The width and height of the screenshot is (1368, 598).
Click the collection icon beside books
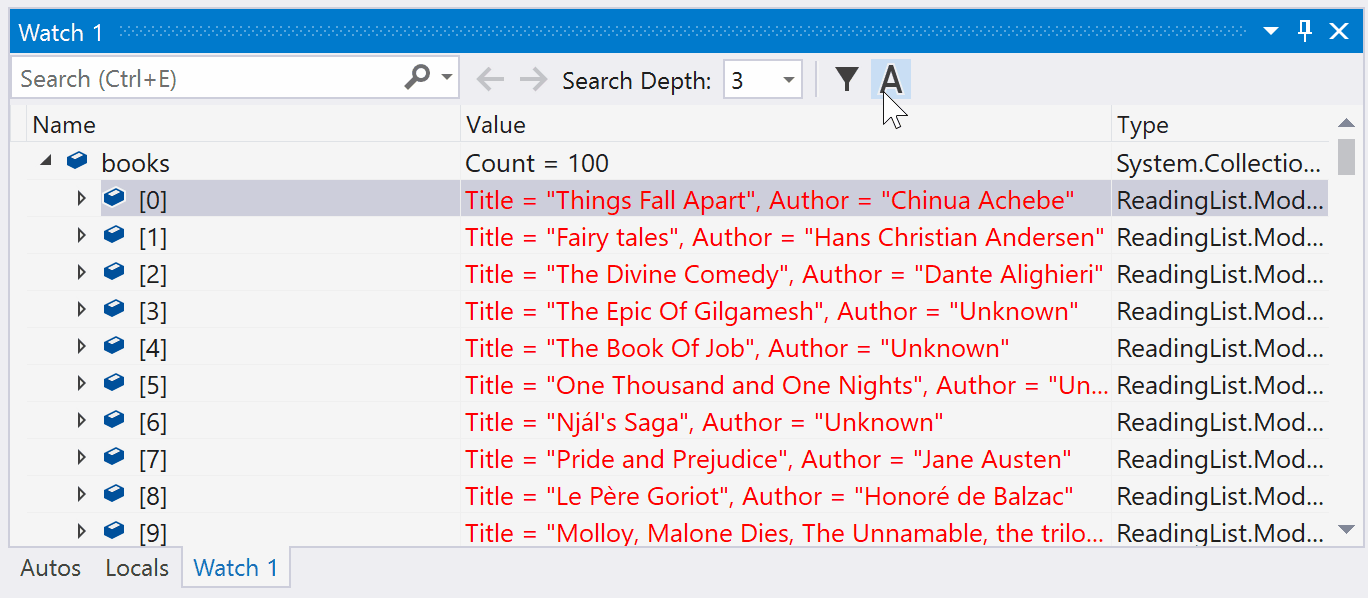click(78, 161)
